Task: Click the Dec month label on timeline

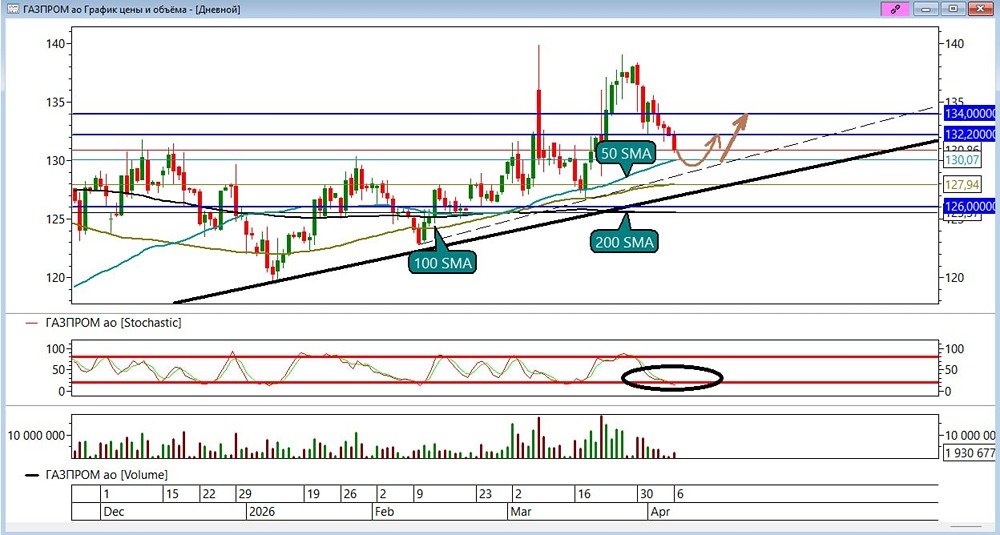Action: pyautogui.click(x=112, y=511)
